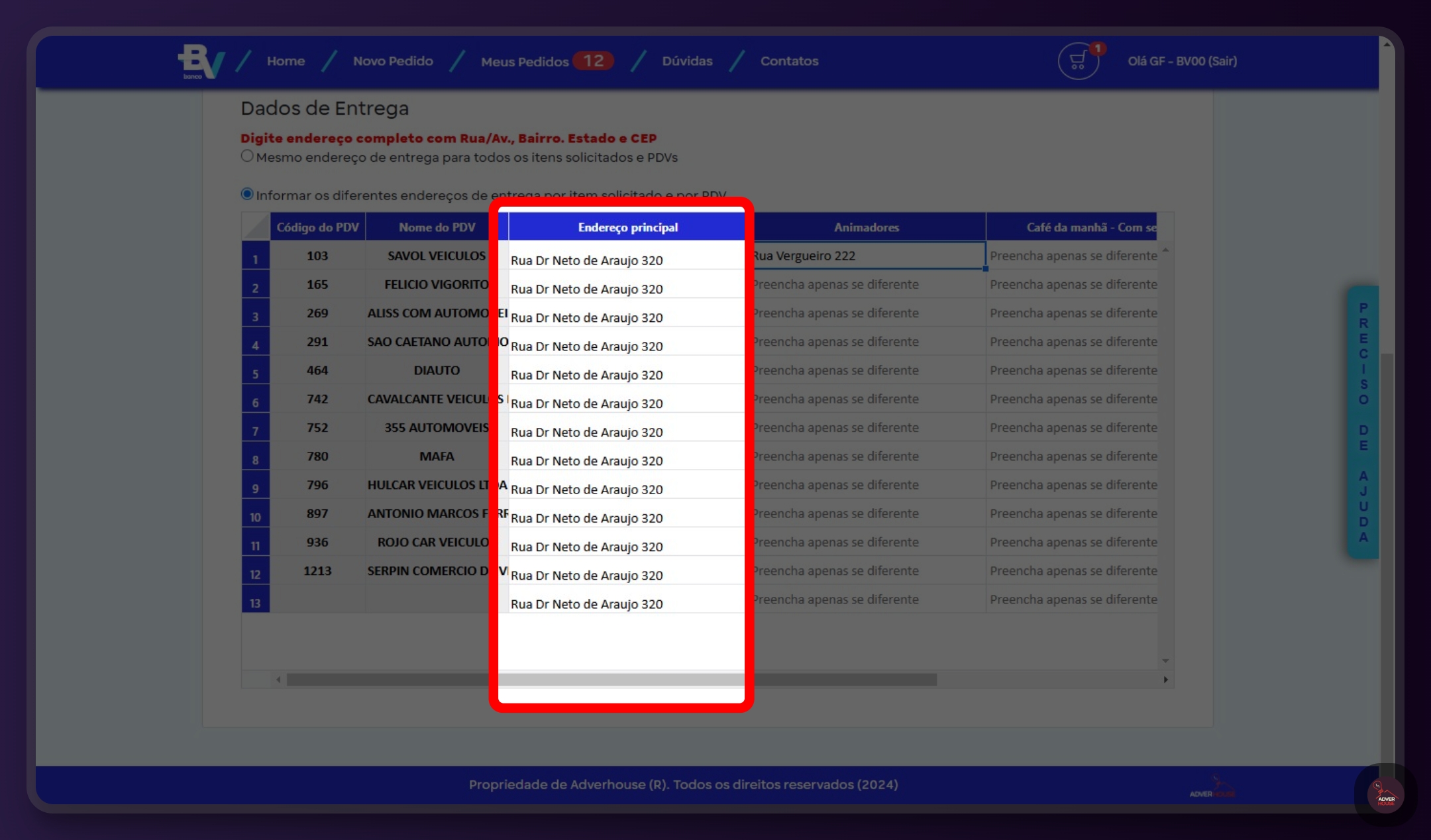Open the shopping cart icon

click(1078, 61)
